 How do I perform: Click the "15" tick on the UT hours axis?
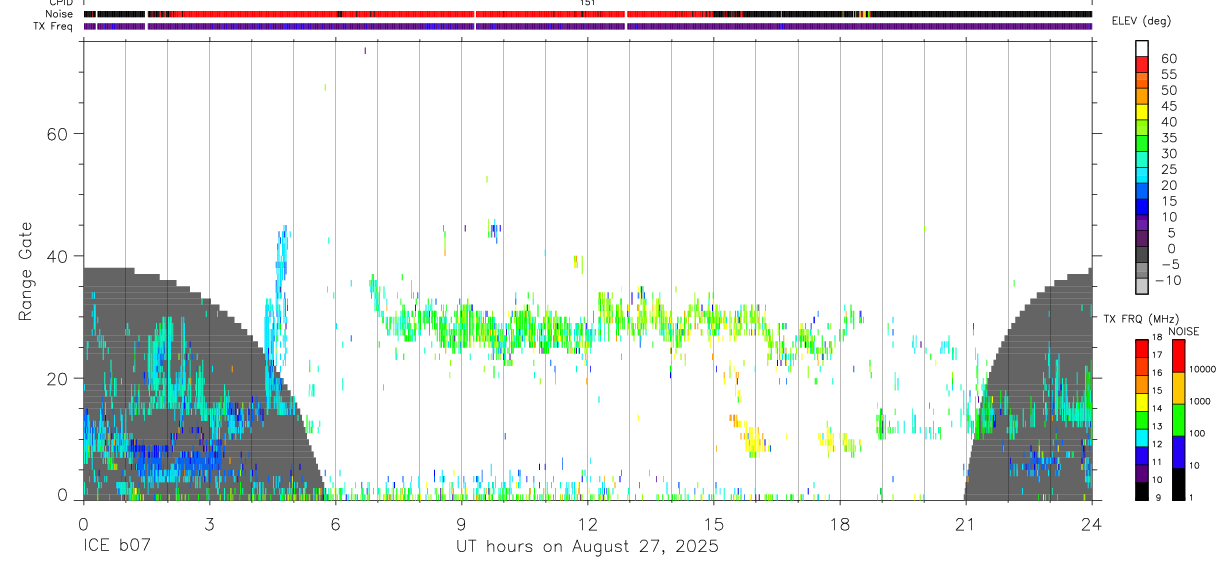(x=713, y=523)
